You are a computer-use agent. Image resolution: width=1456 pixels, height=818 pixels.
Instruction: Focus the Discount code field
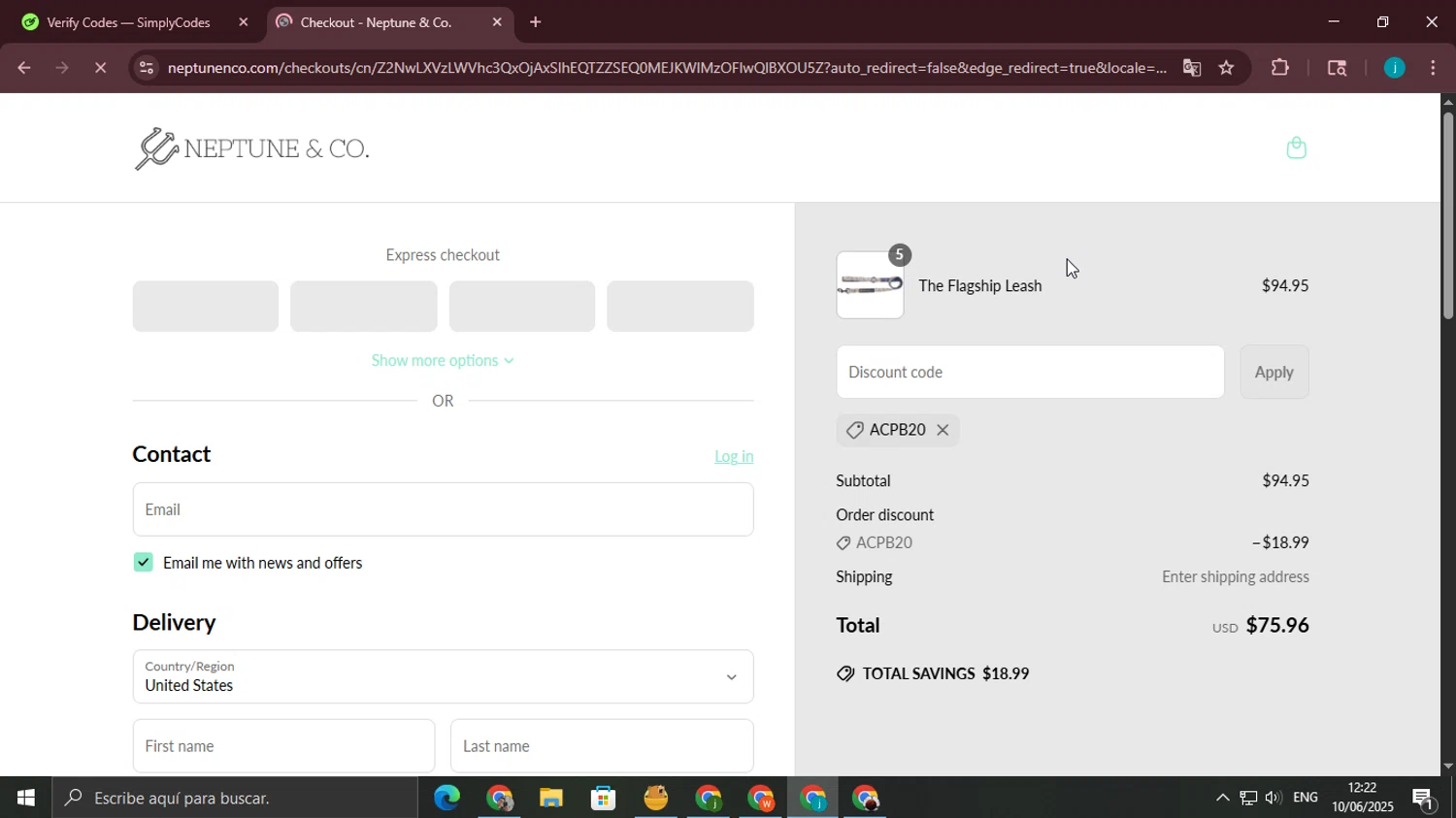click(x=1030, y=372)
